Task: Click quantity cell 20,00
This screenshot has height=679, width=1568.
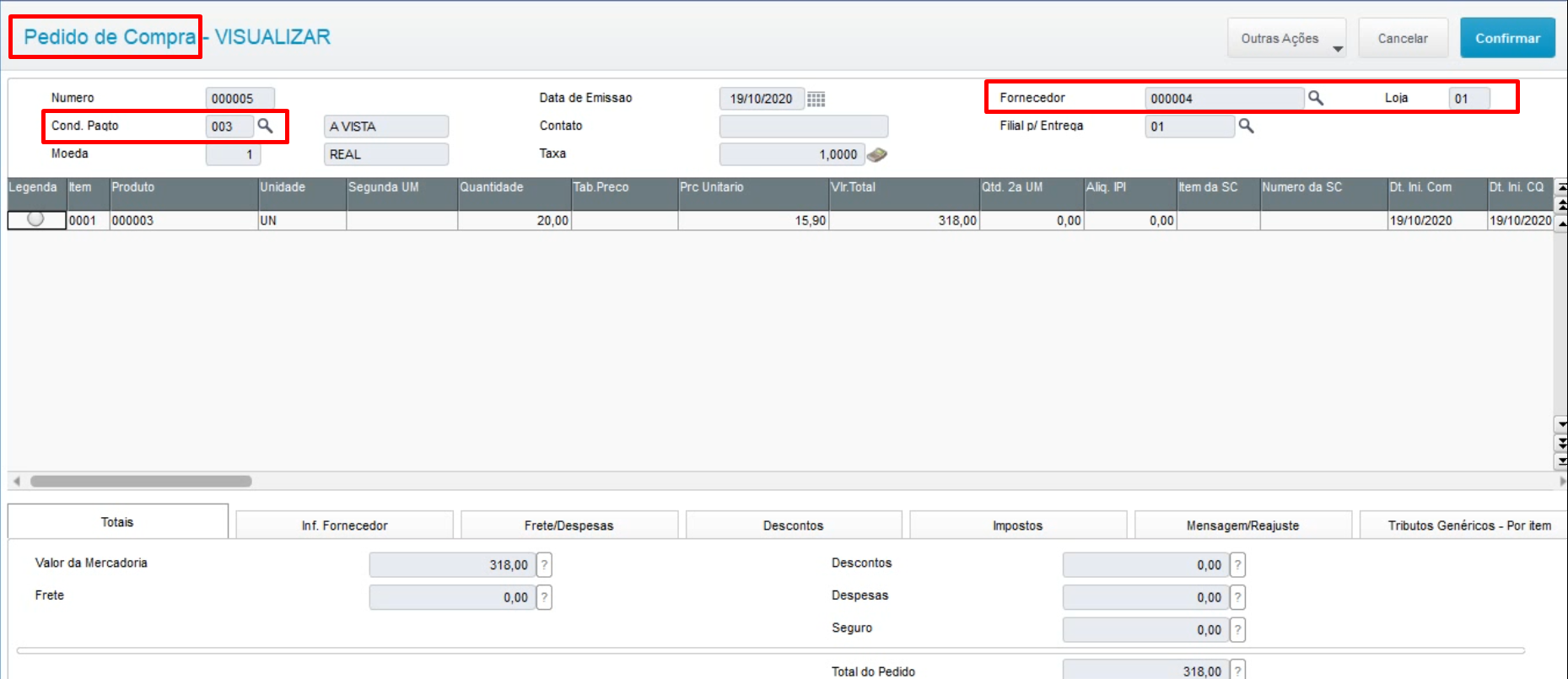Action: (x=515, y=220)
